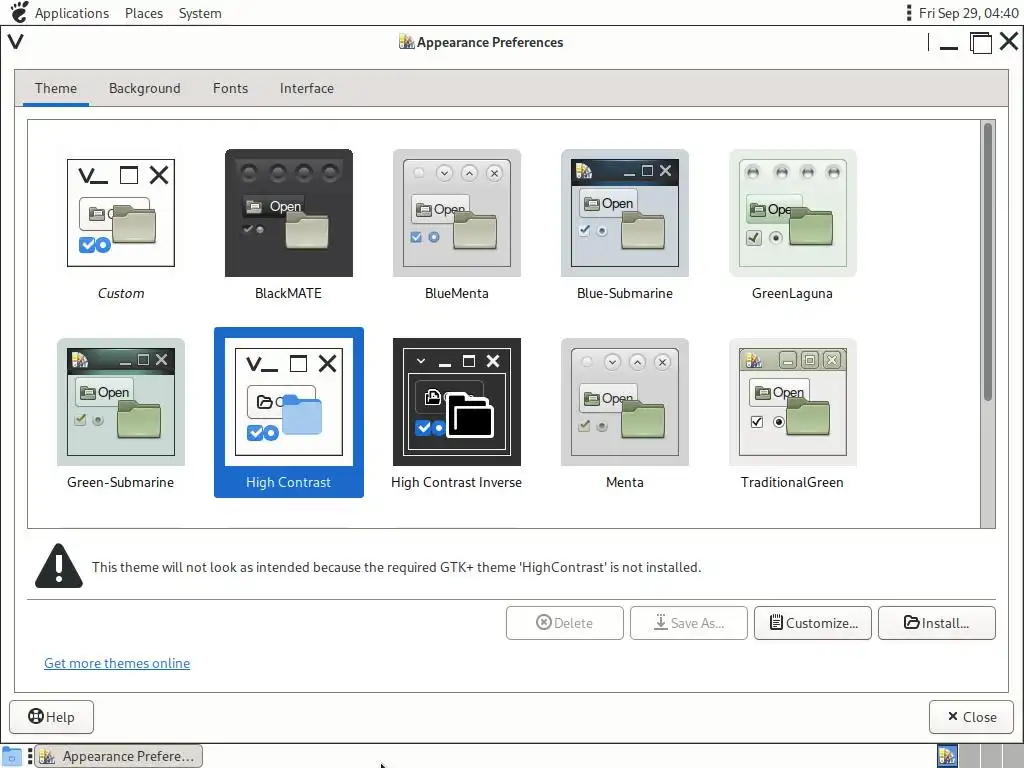
Task: Click Install to add a theme
Action: (936, 623)
